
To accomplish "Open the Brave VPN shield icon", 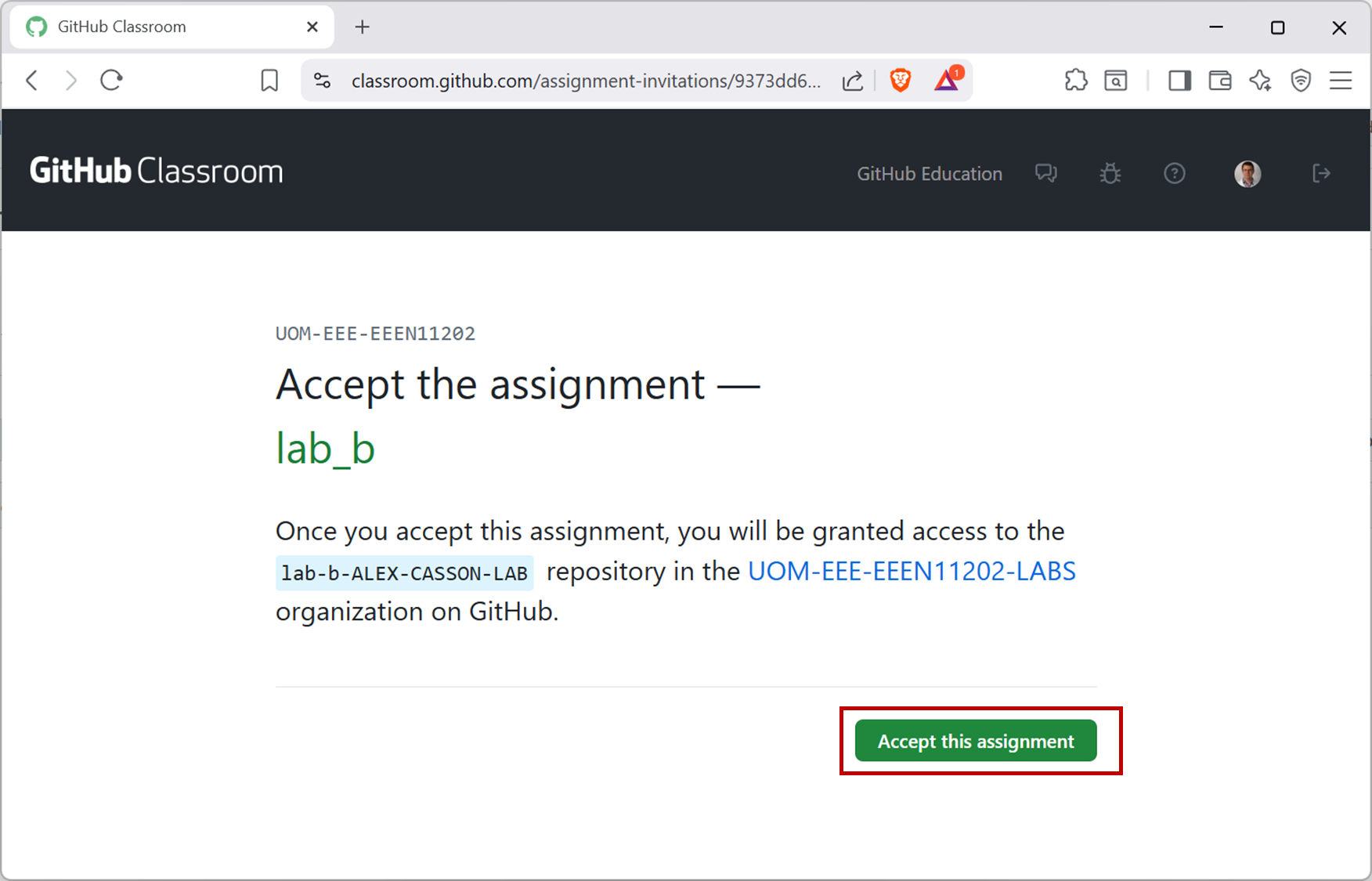I will point(1301,80).
